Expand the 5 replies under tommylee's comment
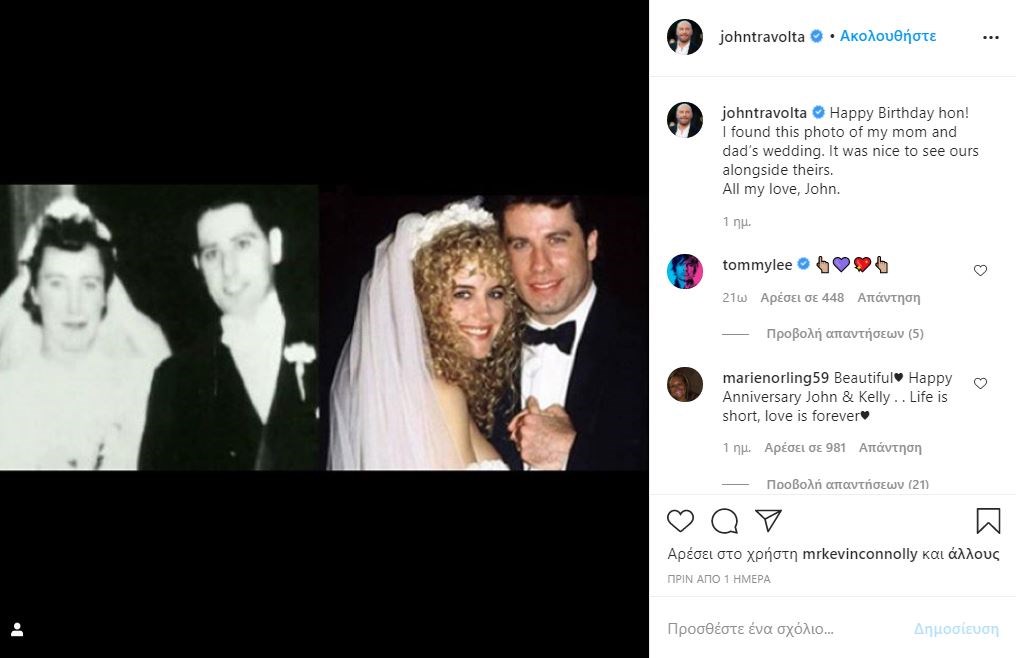Viewport: 1016px width, 658px height. [845, 334]
